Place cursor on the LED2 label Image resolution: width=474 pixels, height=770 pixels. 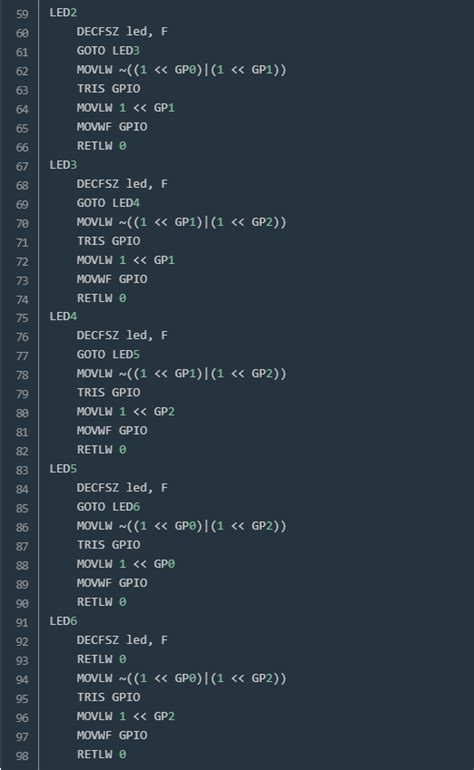(x=63, y=13)
